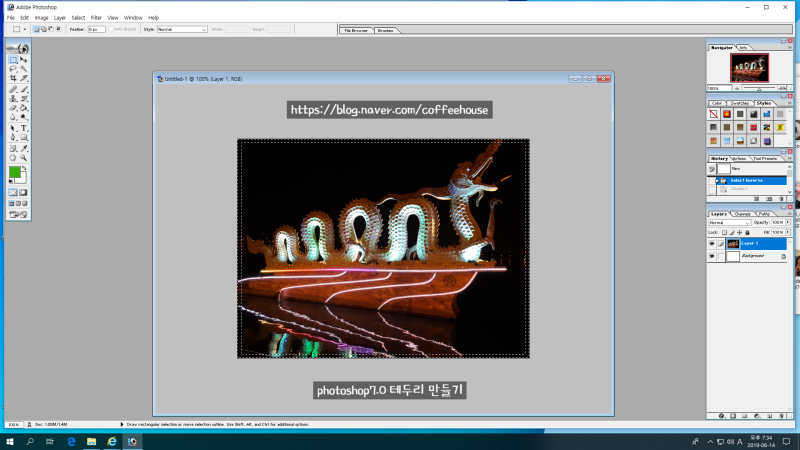Screen dimensions: 800x450
Task: Hide Layer 1 visibility eye
Action: pyautogui.click(x=712, y=244)
